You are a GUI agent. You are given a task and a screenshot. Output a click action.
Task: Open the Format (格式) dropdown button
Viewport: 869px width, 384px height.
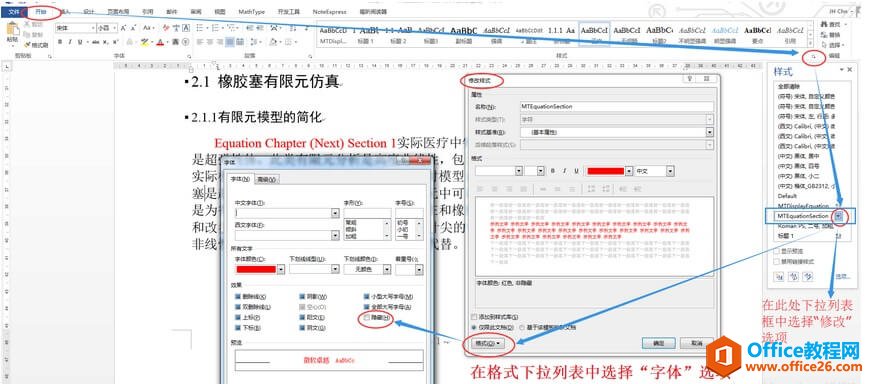(488, 344)
